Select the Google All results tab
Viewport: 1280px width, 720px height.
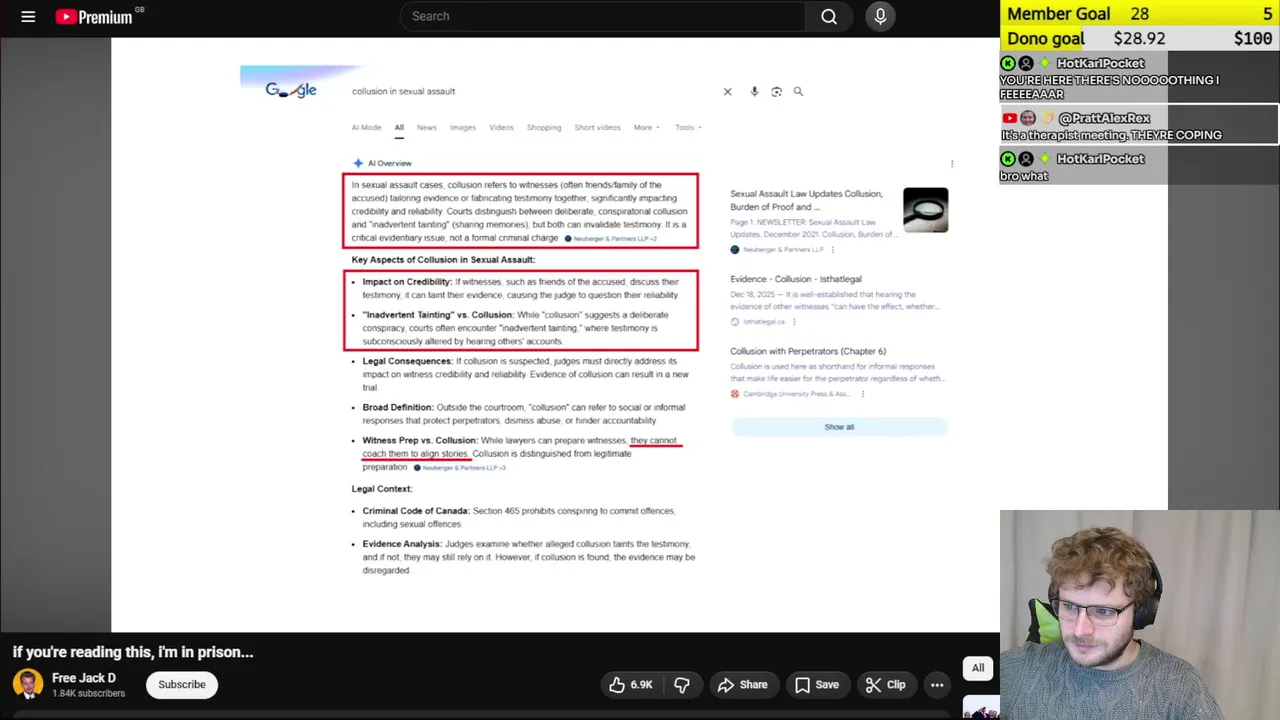tap(399, 127)
